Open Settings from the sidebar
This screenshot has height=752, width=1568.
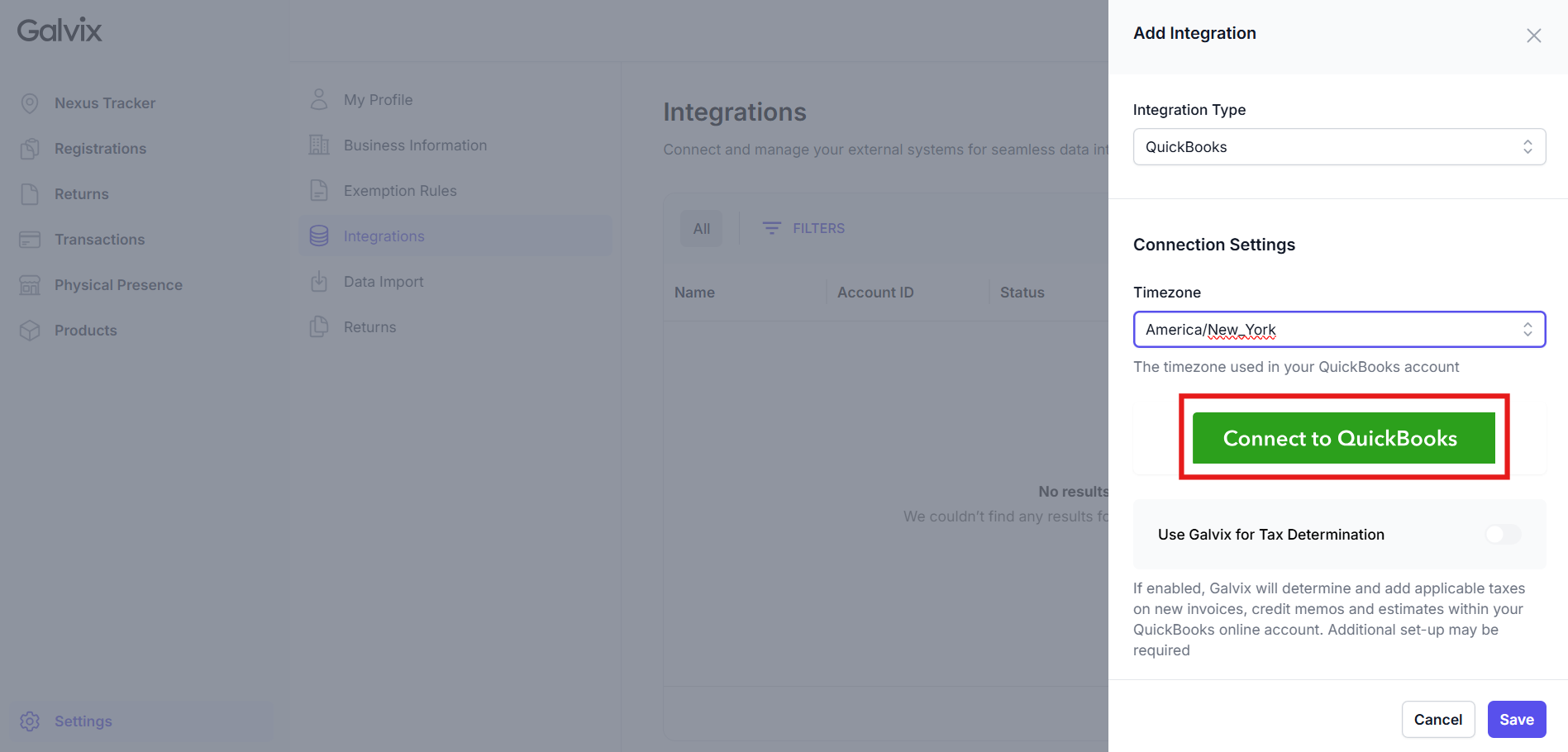pos(83,721)
